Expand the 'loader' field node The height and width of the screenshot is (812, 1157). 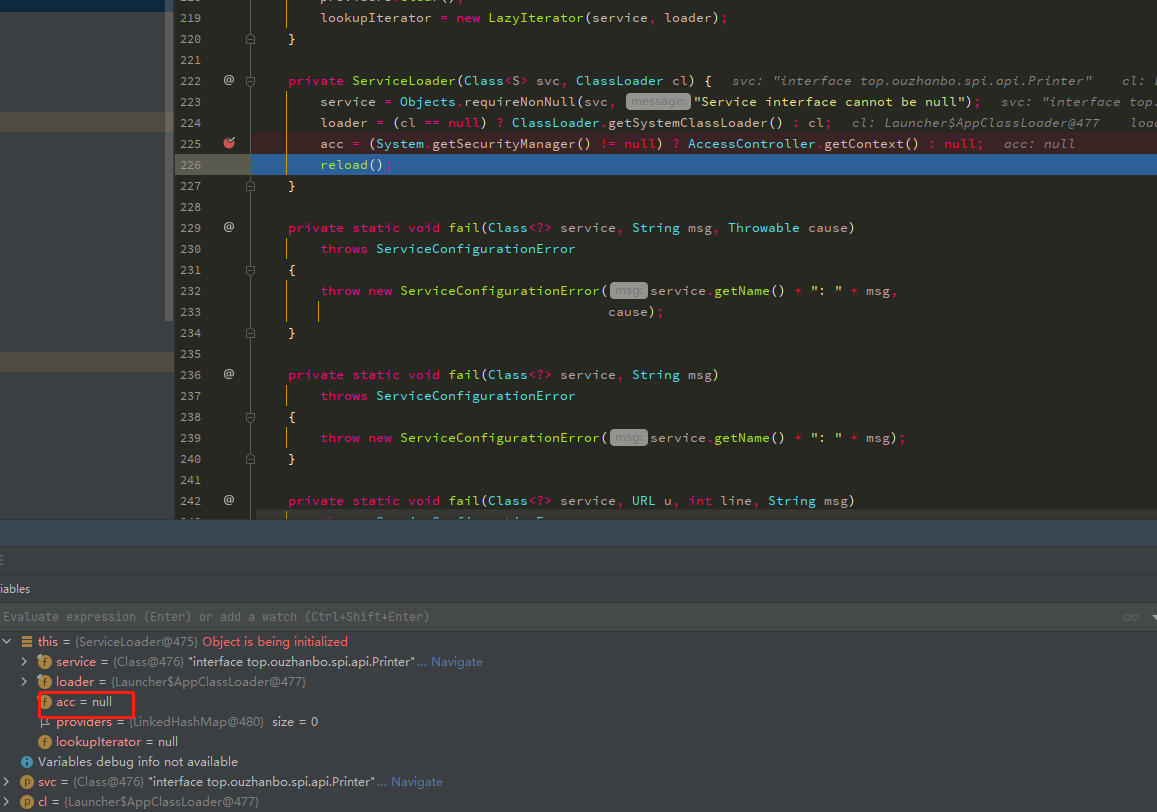tap(24, 681)
